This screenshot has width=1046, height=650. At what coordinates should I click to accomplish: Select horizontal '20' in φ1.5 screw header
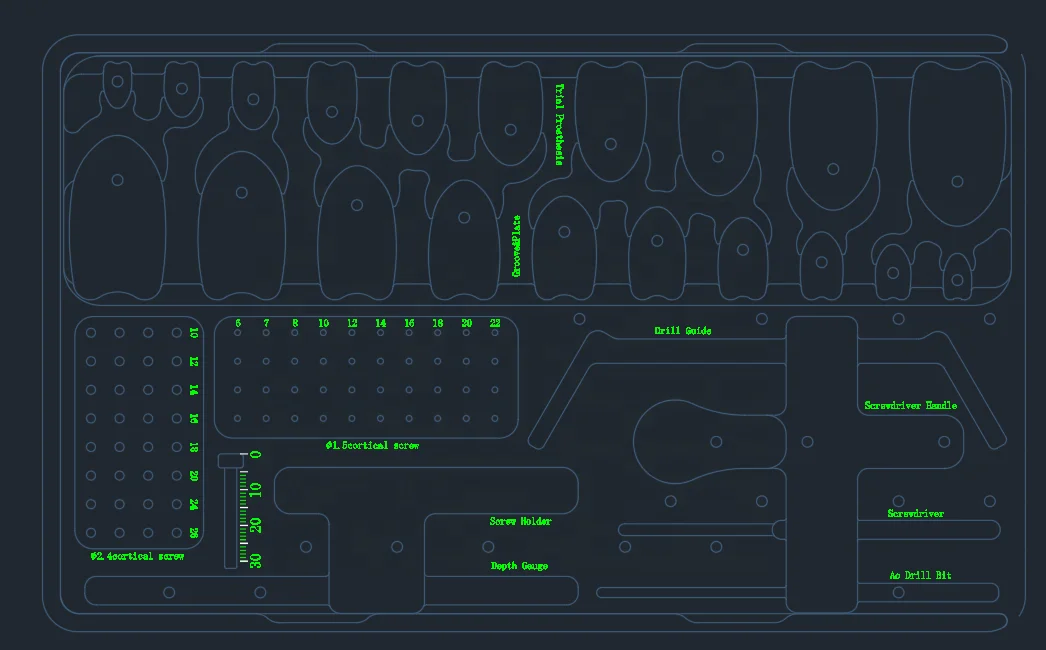point(466,323)
